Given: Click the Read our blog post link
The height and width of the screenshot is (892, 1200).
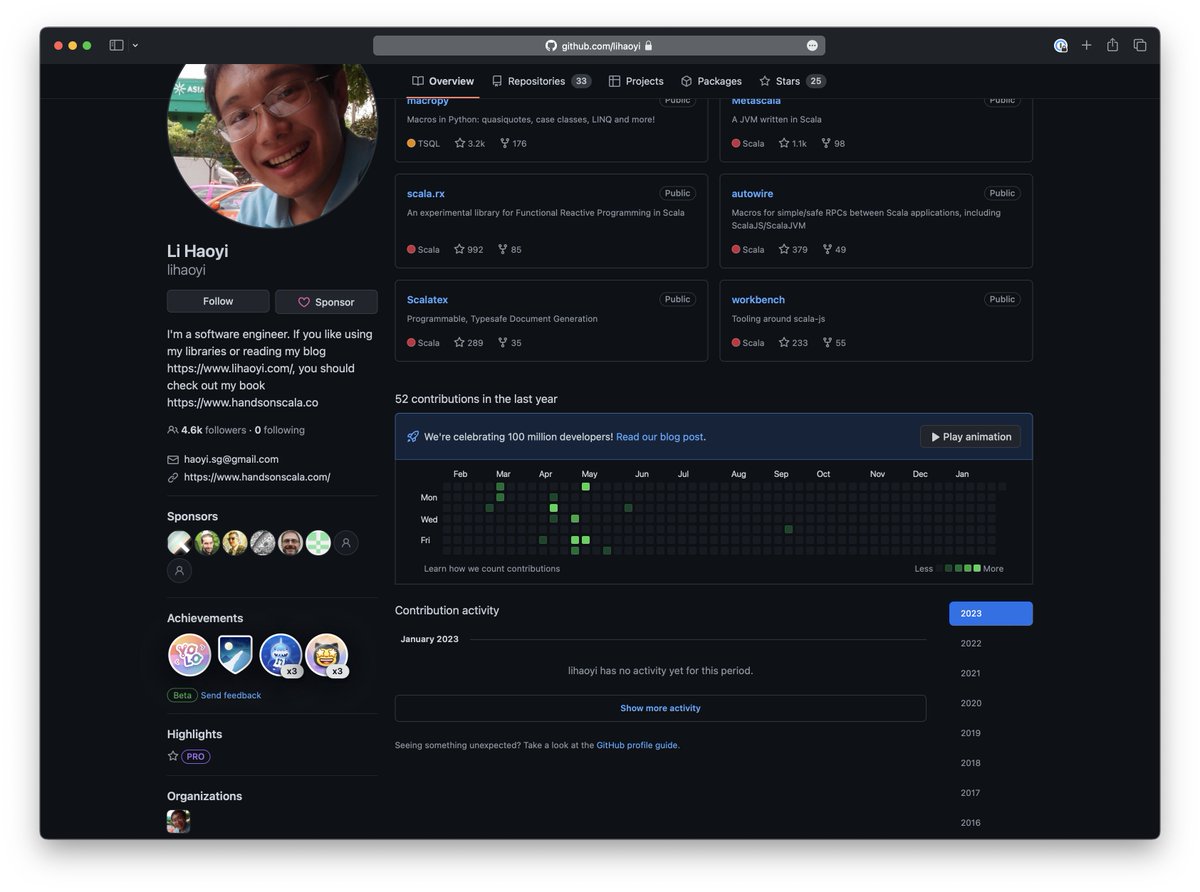Looking at the screenshot, I should click(x=660, y=437).
